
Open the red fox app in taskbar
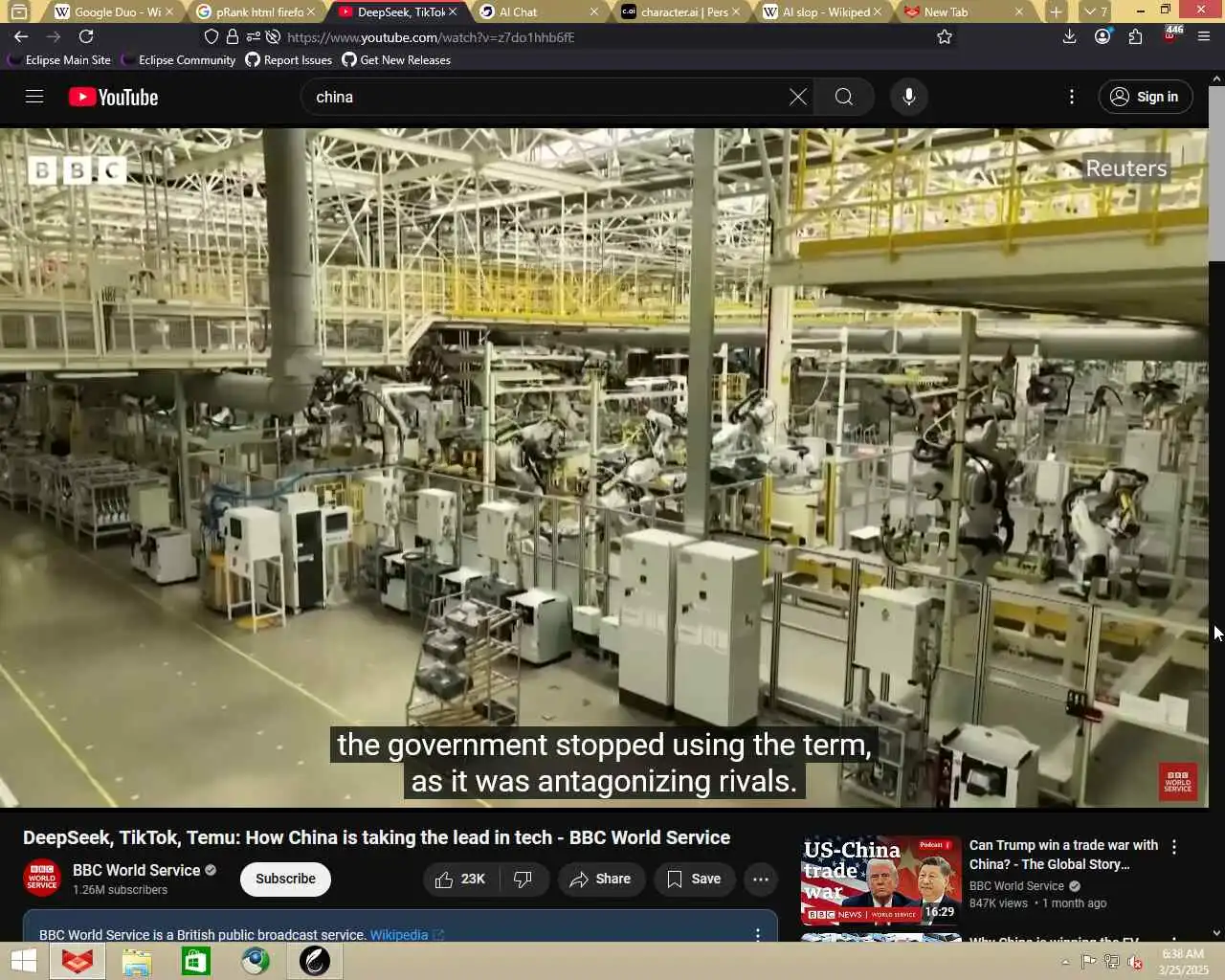click(78, 961)
